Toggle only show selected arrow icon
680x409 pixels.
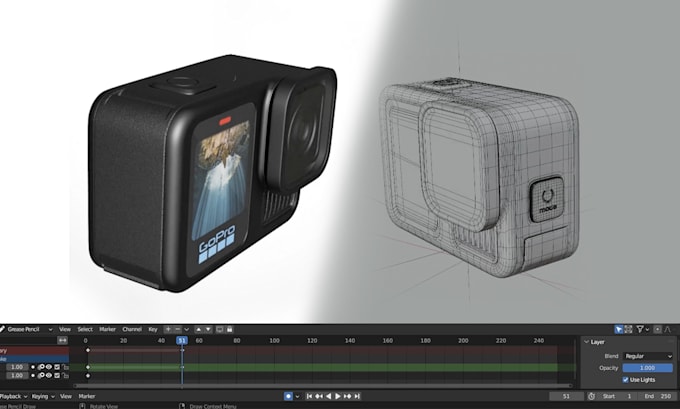[619, 330]
